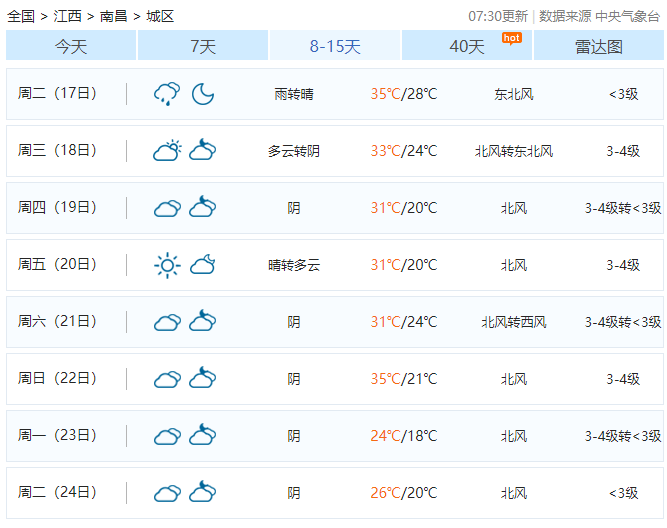Switch to the 雷达图 tab
The width and height of the screenshot is (667, 528).
pos(599,46)
